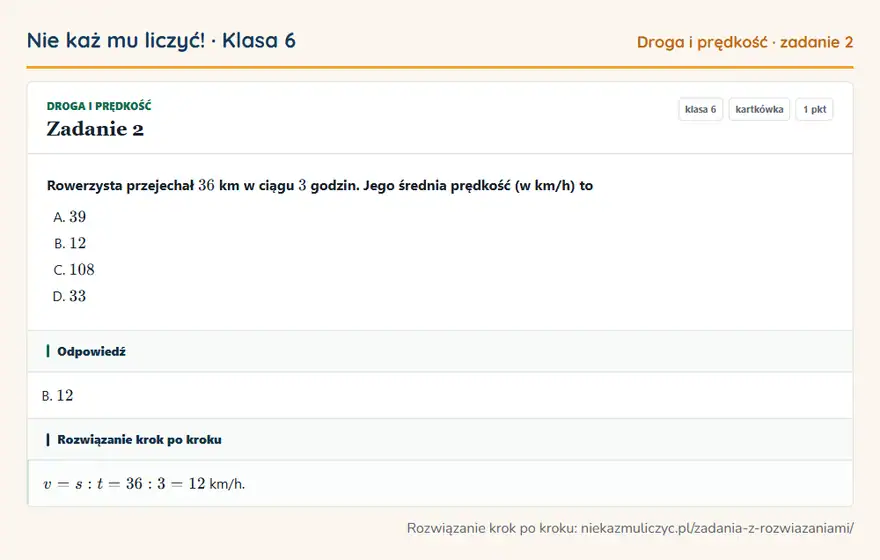Screen dimensions: 880x560
Task: Click the 'Nie każ mu liczyć! · Klasa 6' header title
Action: pyautogui.click(x=161, y=41)
